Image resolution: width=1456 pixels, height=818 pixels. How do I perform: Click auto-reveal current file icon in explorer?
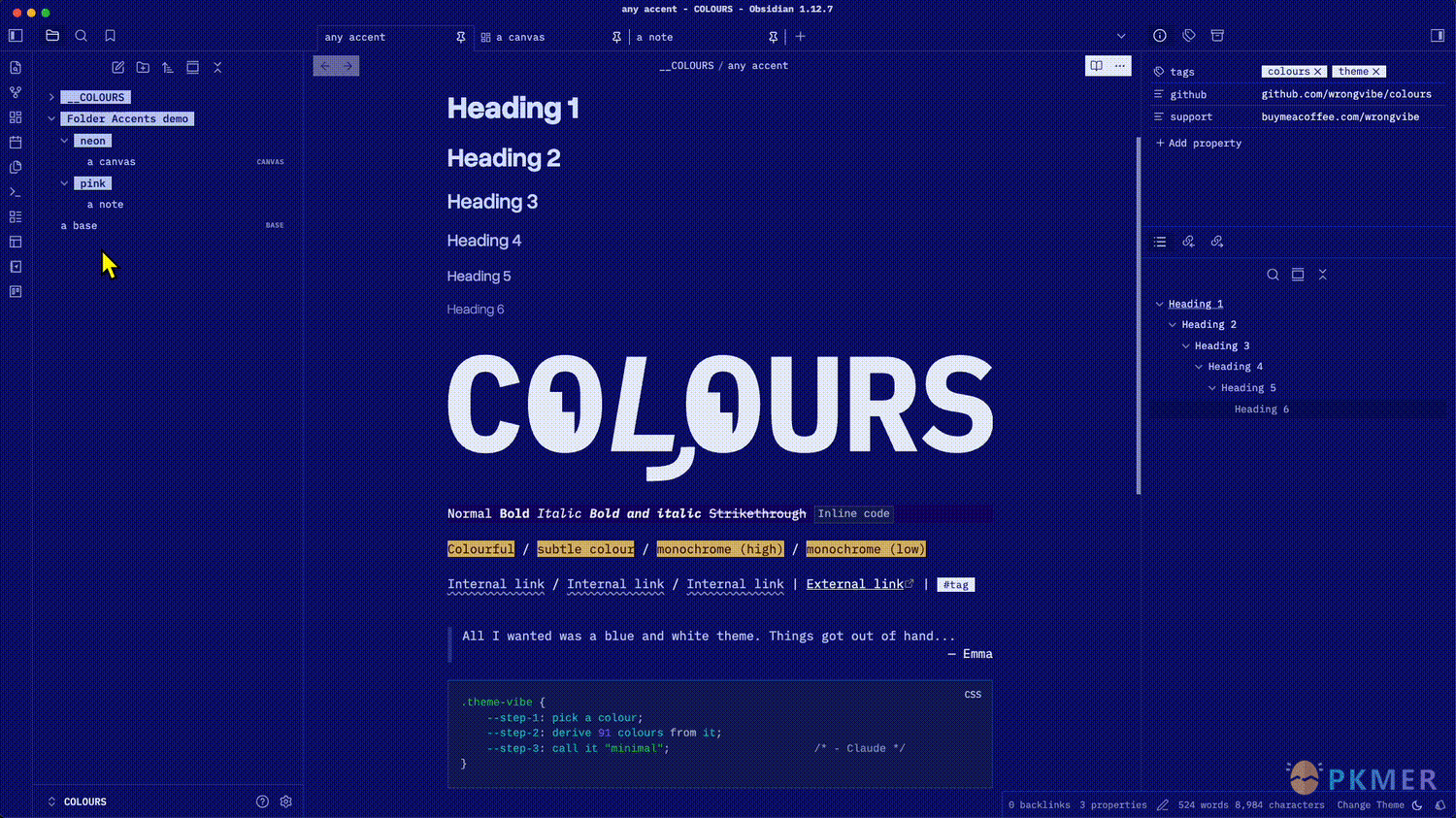tap(192, 68)
